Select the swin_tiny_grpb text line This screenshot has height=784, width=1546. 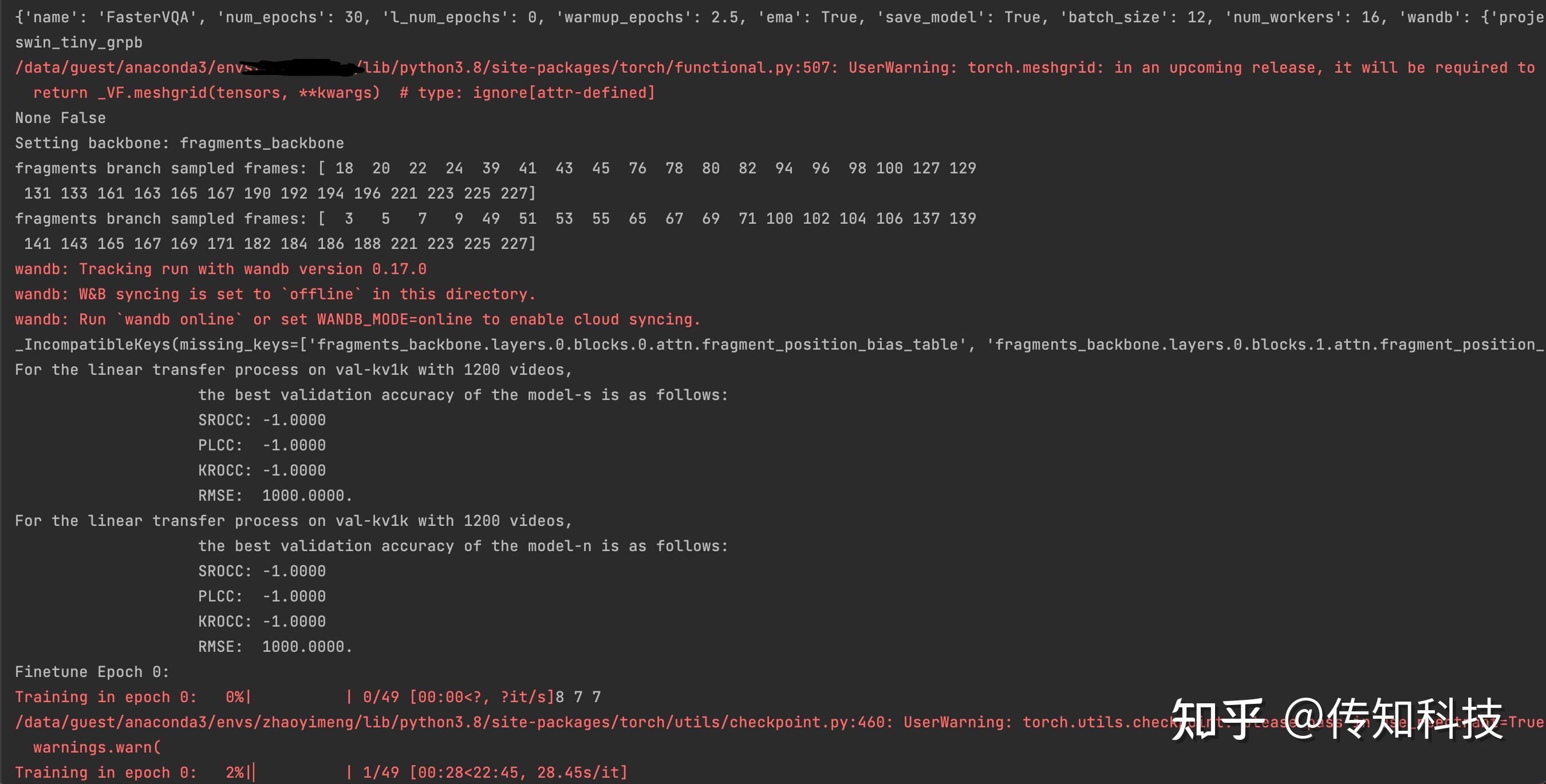(78, 42)
